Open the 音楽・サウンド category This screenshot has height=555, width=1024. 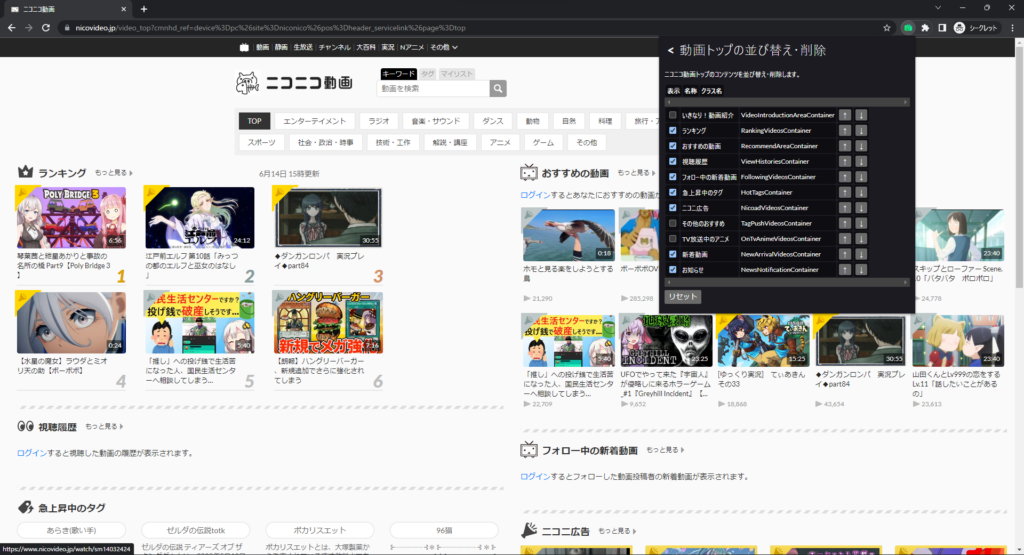click(x=436, y=121)
